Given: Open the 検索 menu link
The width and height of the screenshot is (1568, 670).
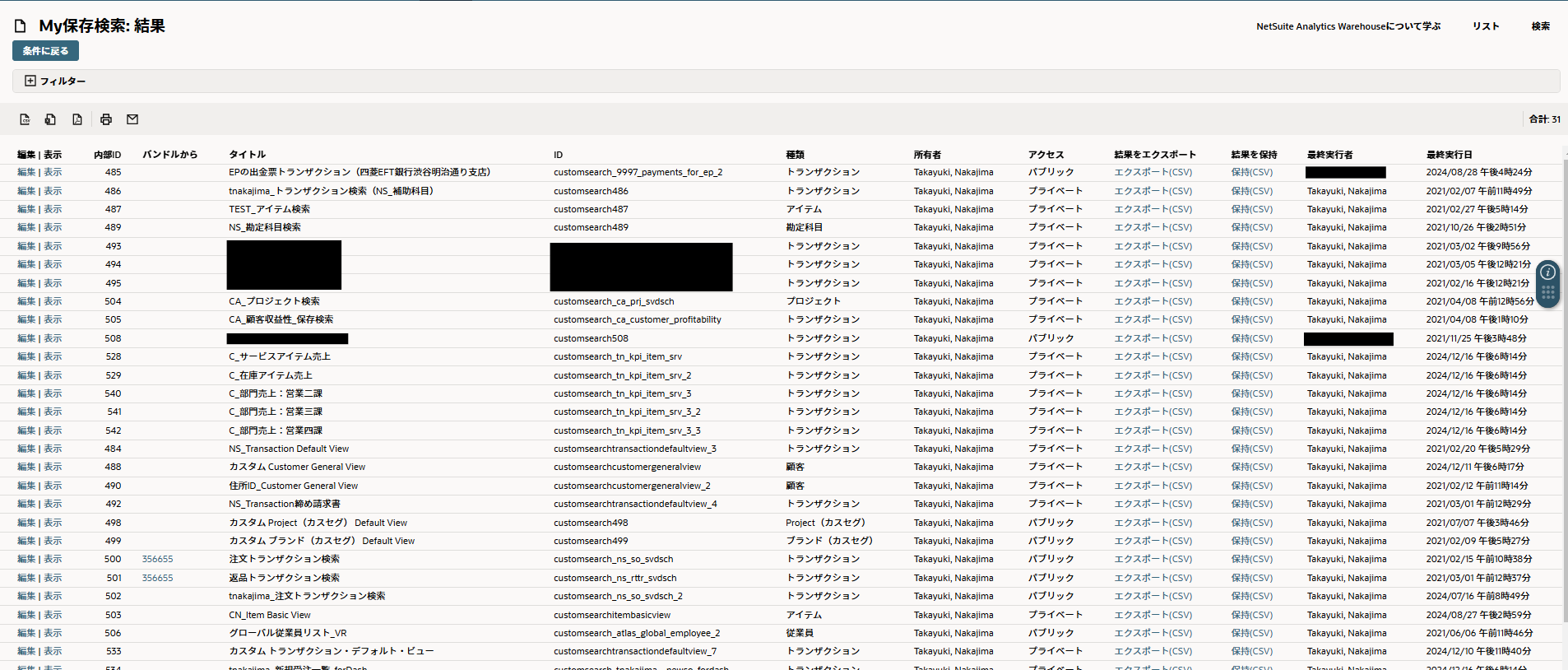Looking at the screenshot, I should tap(1541, 26).
